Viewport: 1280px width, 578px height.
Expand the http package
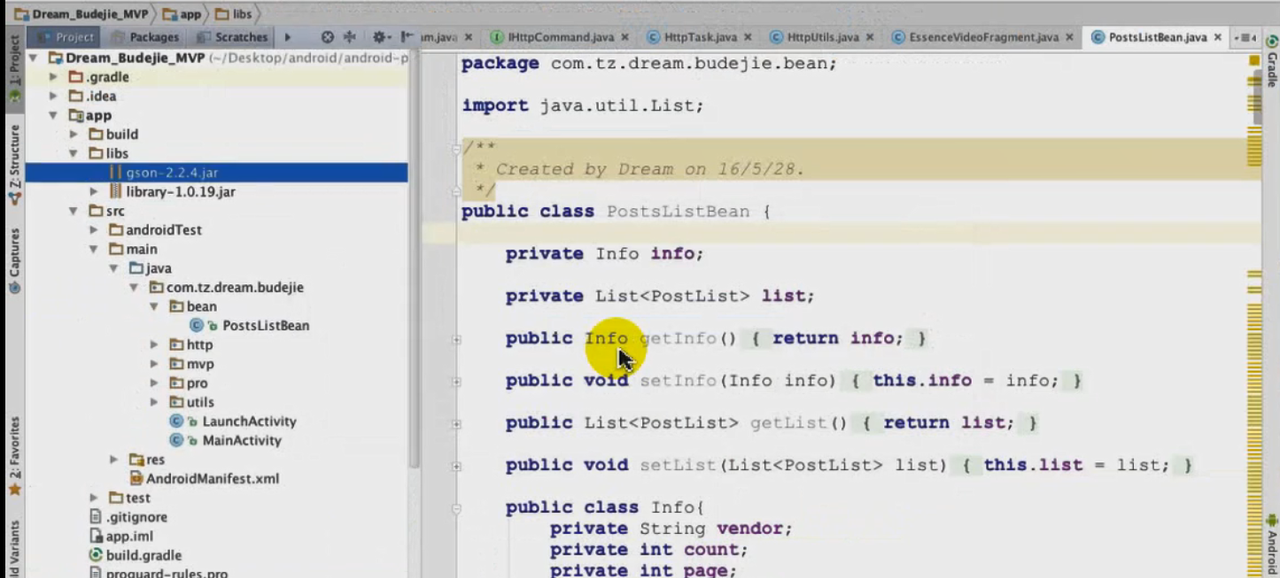coord(154,345)
